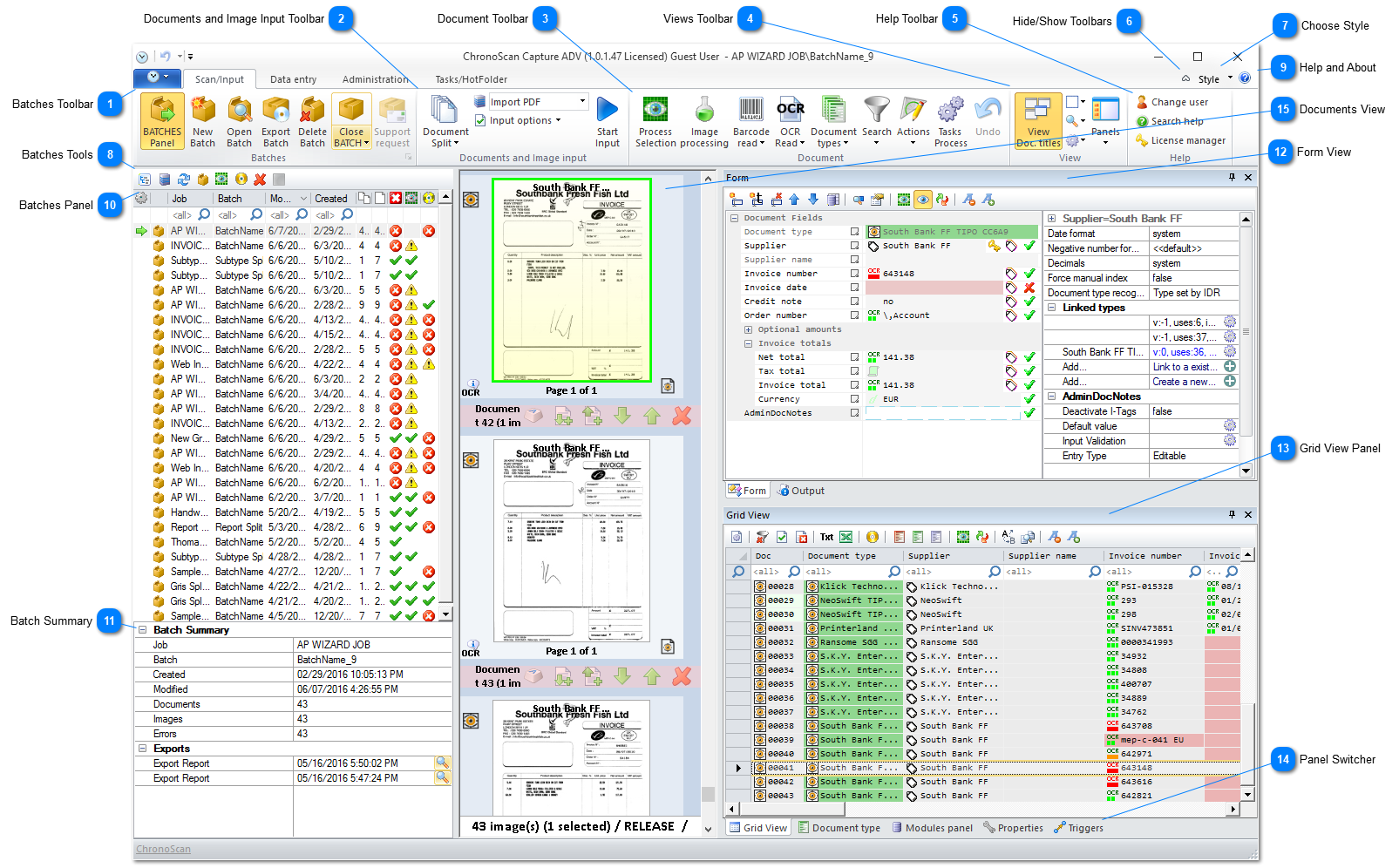This screenshot has height=868, width=1399.
Task: Click the ChronoScan link in status bar
Action: 163,849
